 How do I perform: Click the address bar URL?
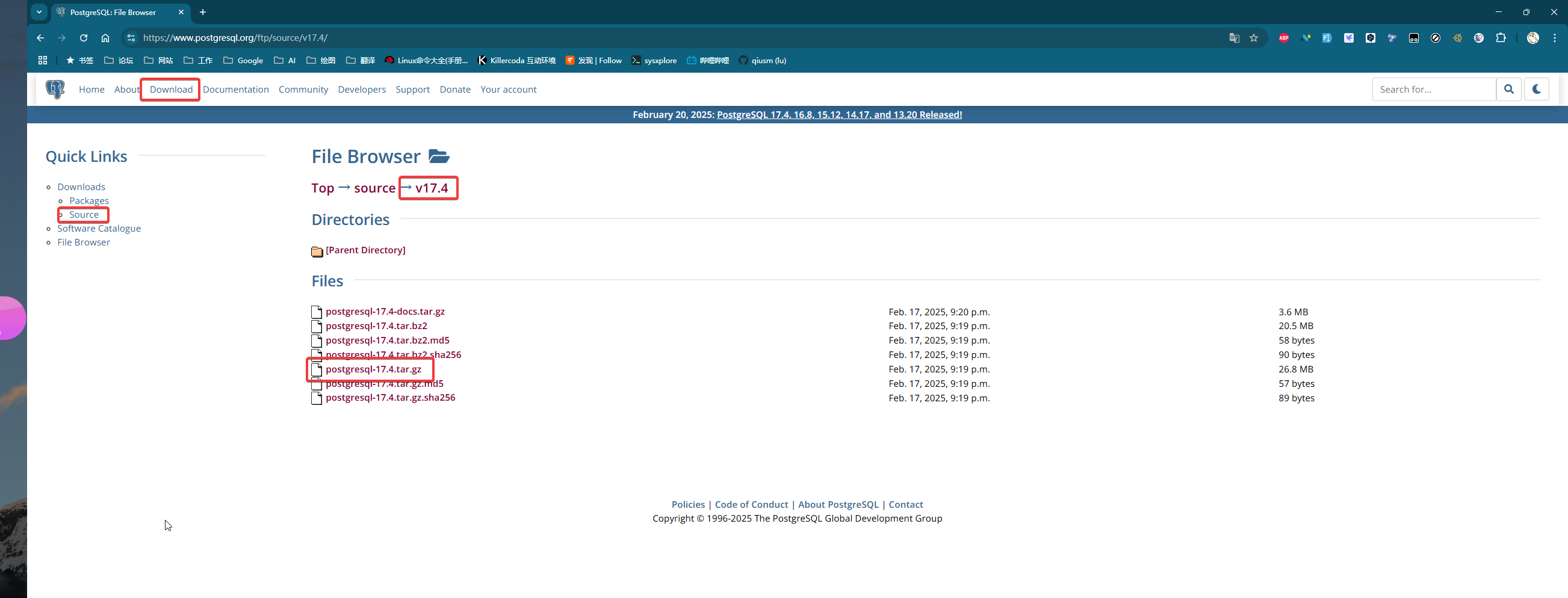pos(235,38)
